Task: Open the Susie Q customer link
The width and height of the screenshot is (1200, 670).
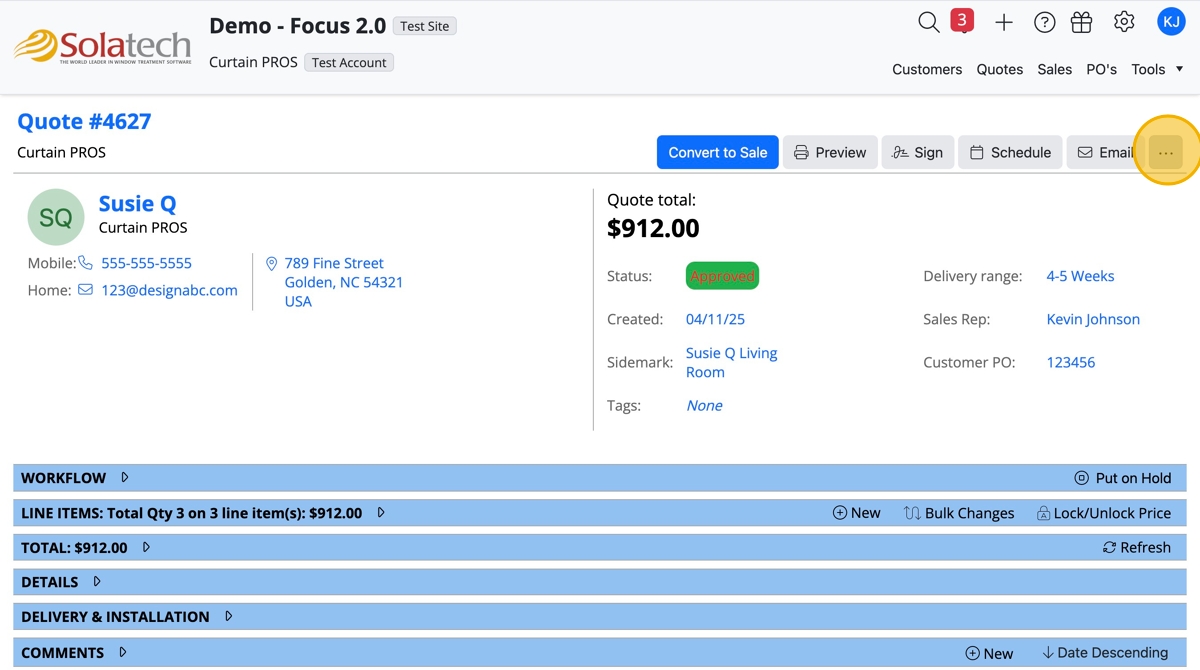Action: point(137,204)
